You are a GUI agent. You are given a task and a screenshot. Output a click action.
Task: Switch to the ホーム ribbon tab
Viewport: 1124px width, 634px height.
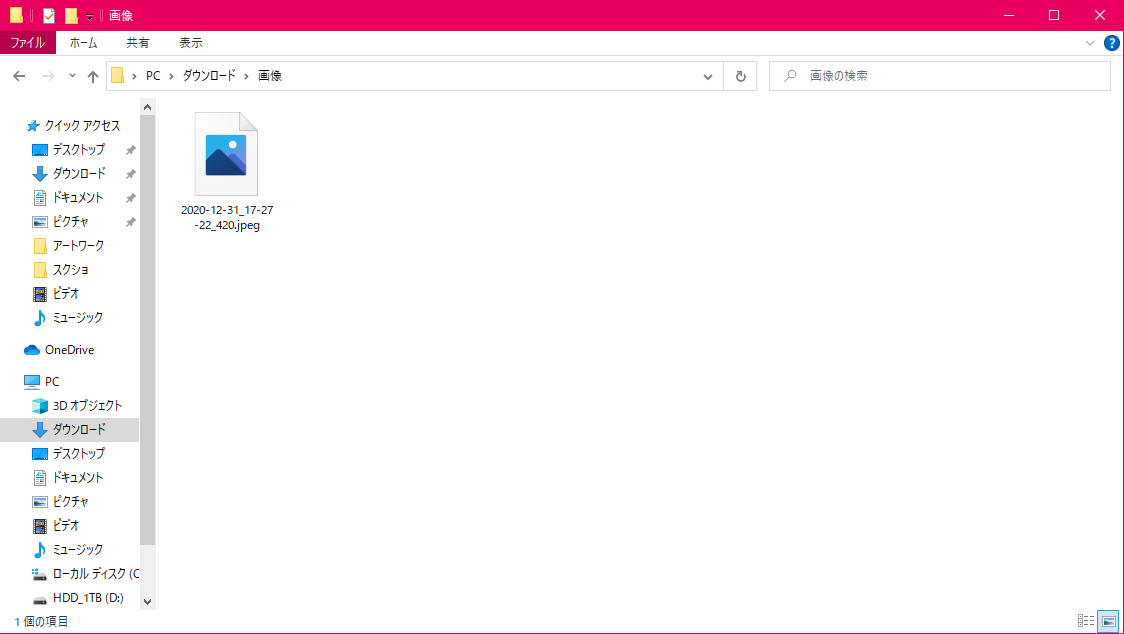coord(83,43)
